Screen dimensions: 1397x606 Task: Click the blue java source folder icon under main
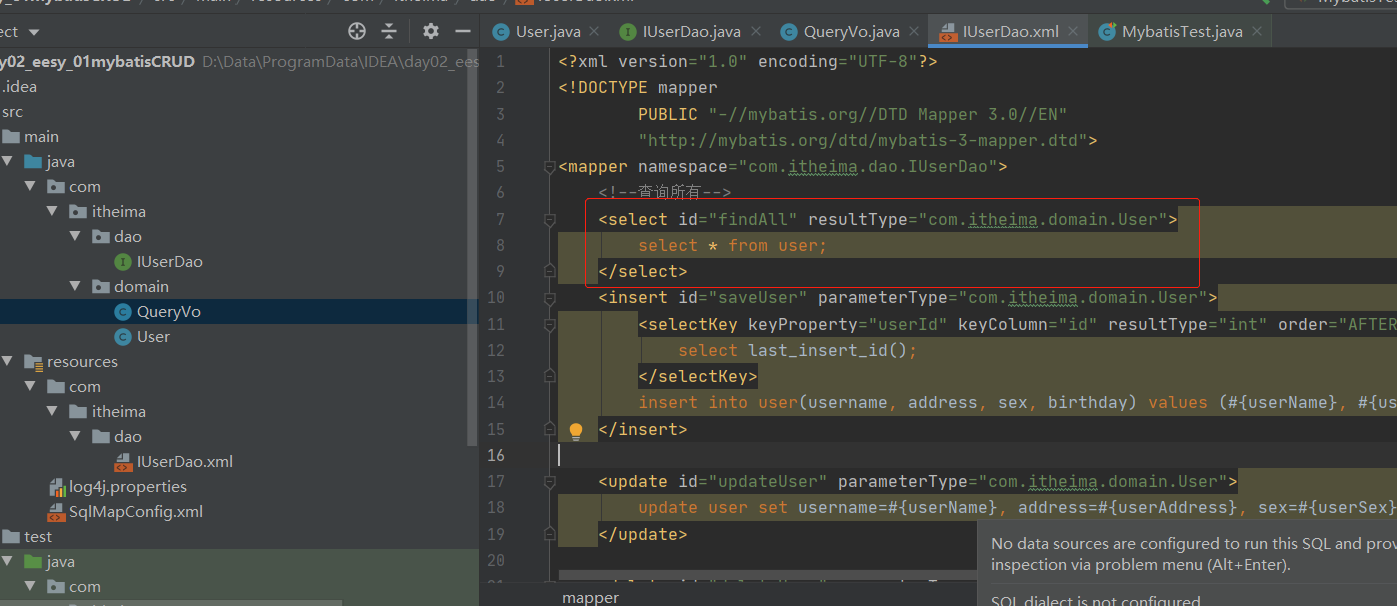tap(33, 162)
